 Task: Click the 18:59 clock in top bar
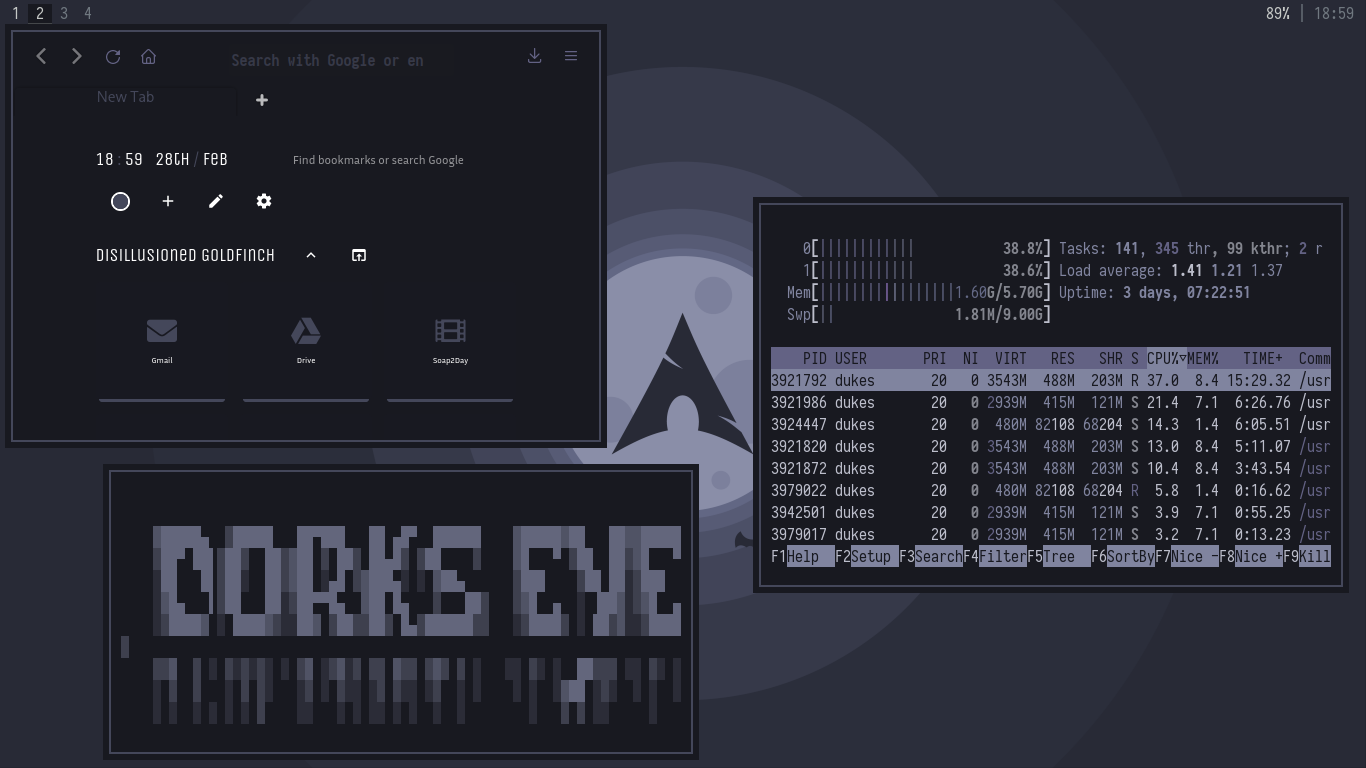(x=1334, y=13)
